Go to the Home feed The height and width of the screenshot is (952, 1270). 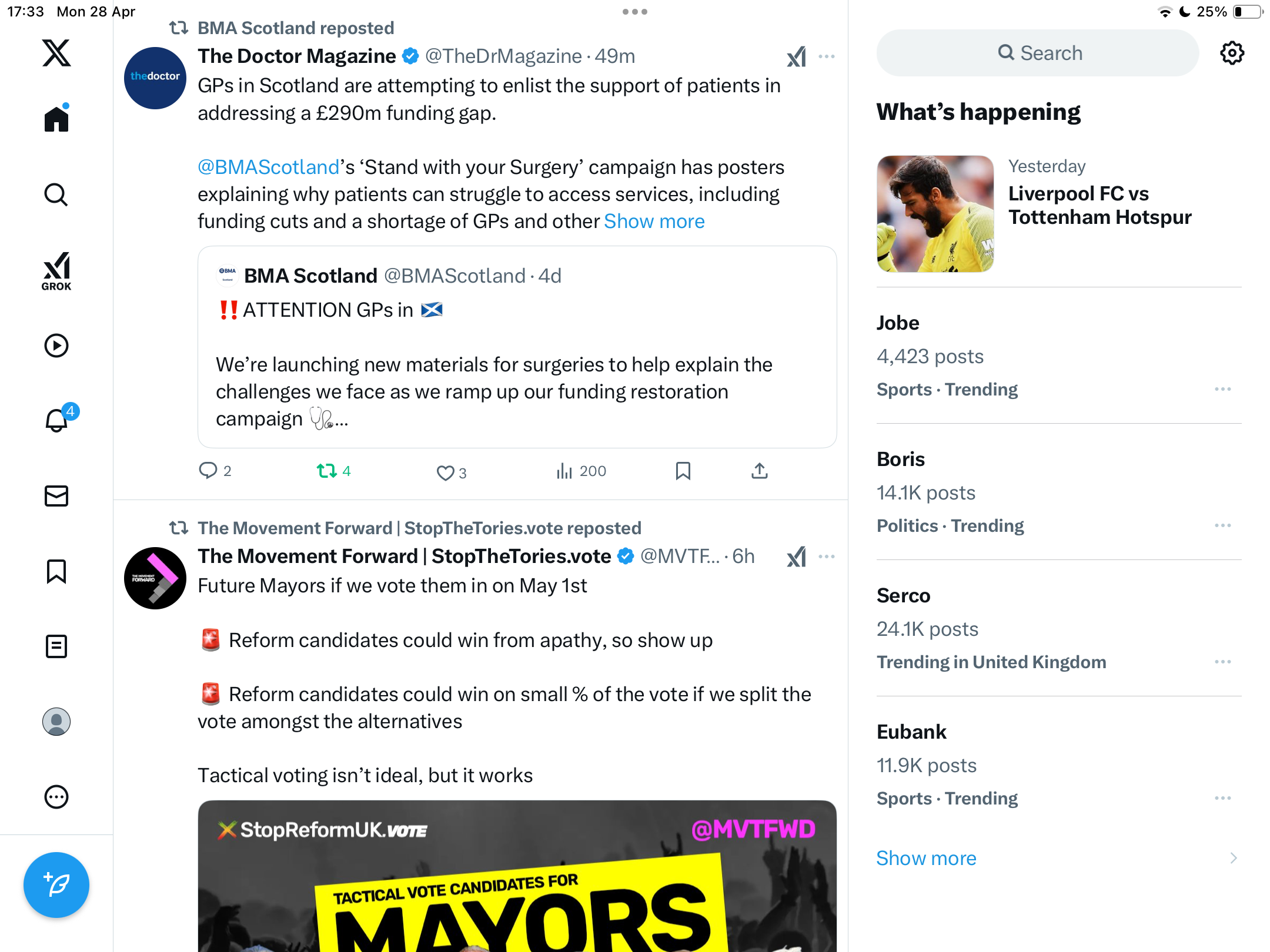click(56, 118)
